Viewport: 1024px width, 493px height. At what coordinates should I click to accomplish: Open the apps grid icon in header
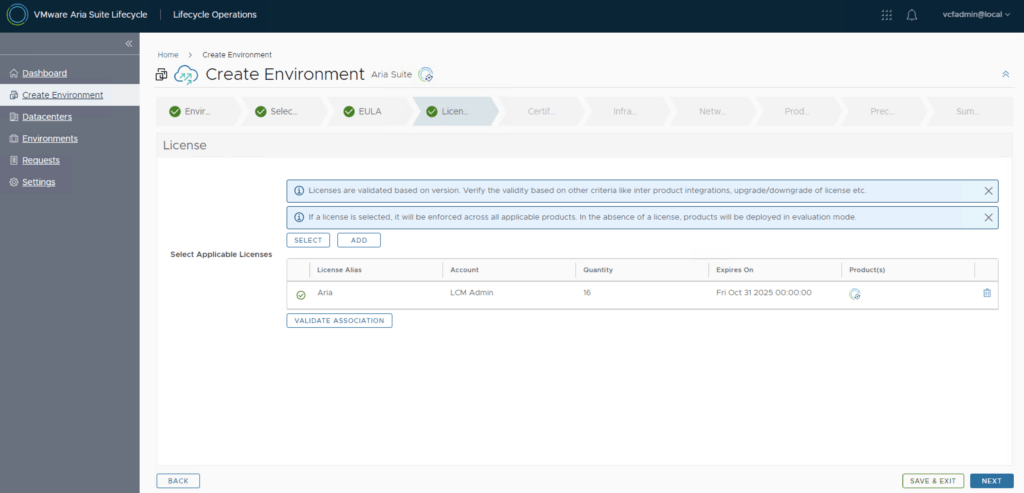(886, 15)
